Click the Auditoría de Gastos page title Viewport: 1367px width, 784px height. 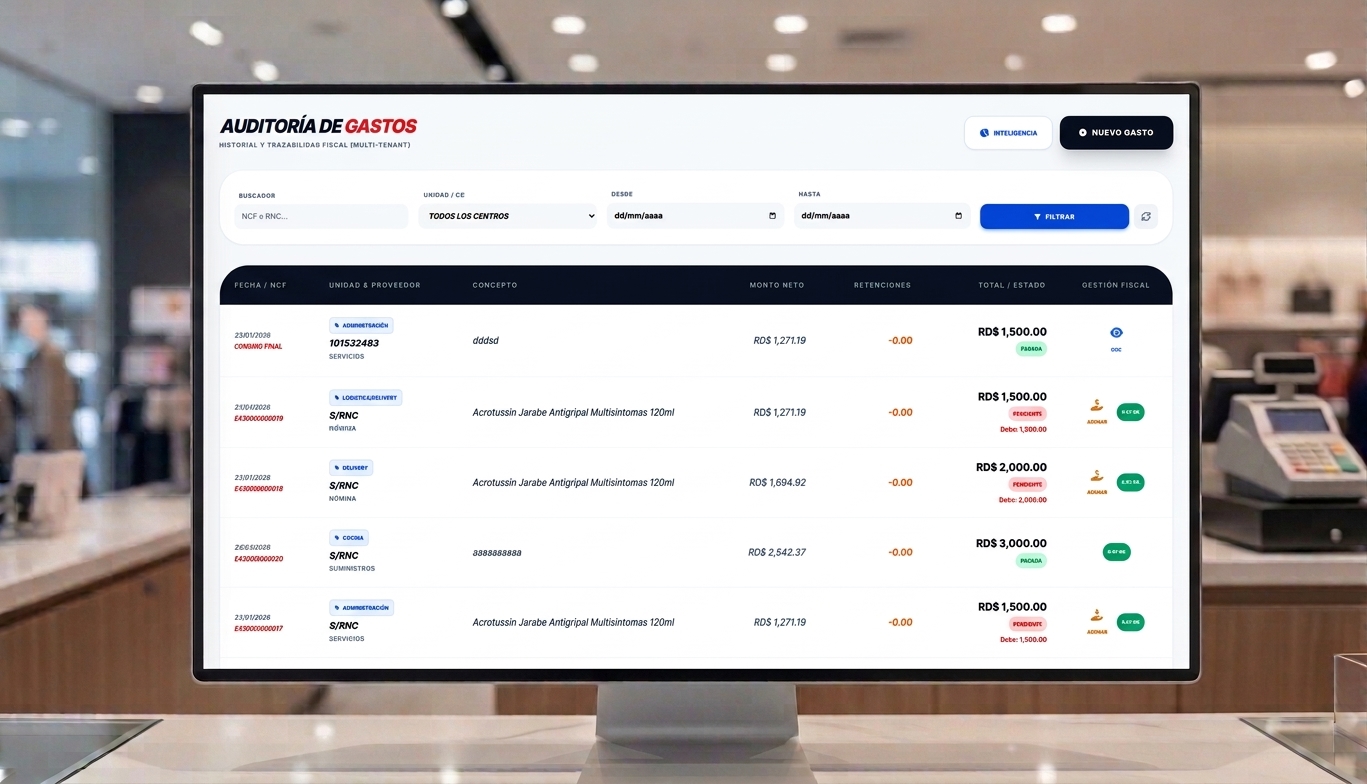pos(318,126)
